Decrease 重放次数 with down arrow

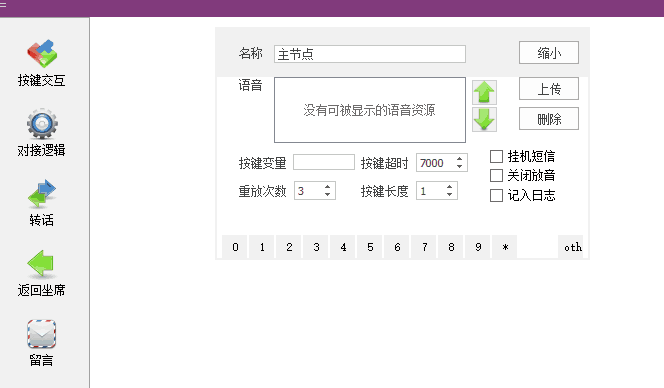point(327,194)
